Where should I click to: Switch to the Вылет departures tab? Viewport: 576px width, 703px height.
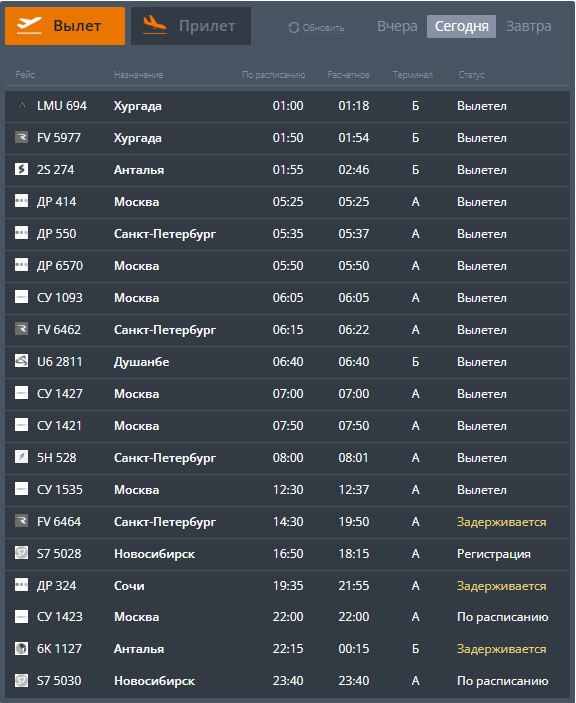pos(65,26)
